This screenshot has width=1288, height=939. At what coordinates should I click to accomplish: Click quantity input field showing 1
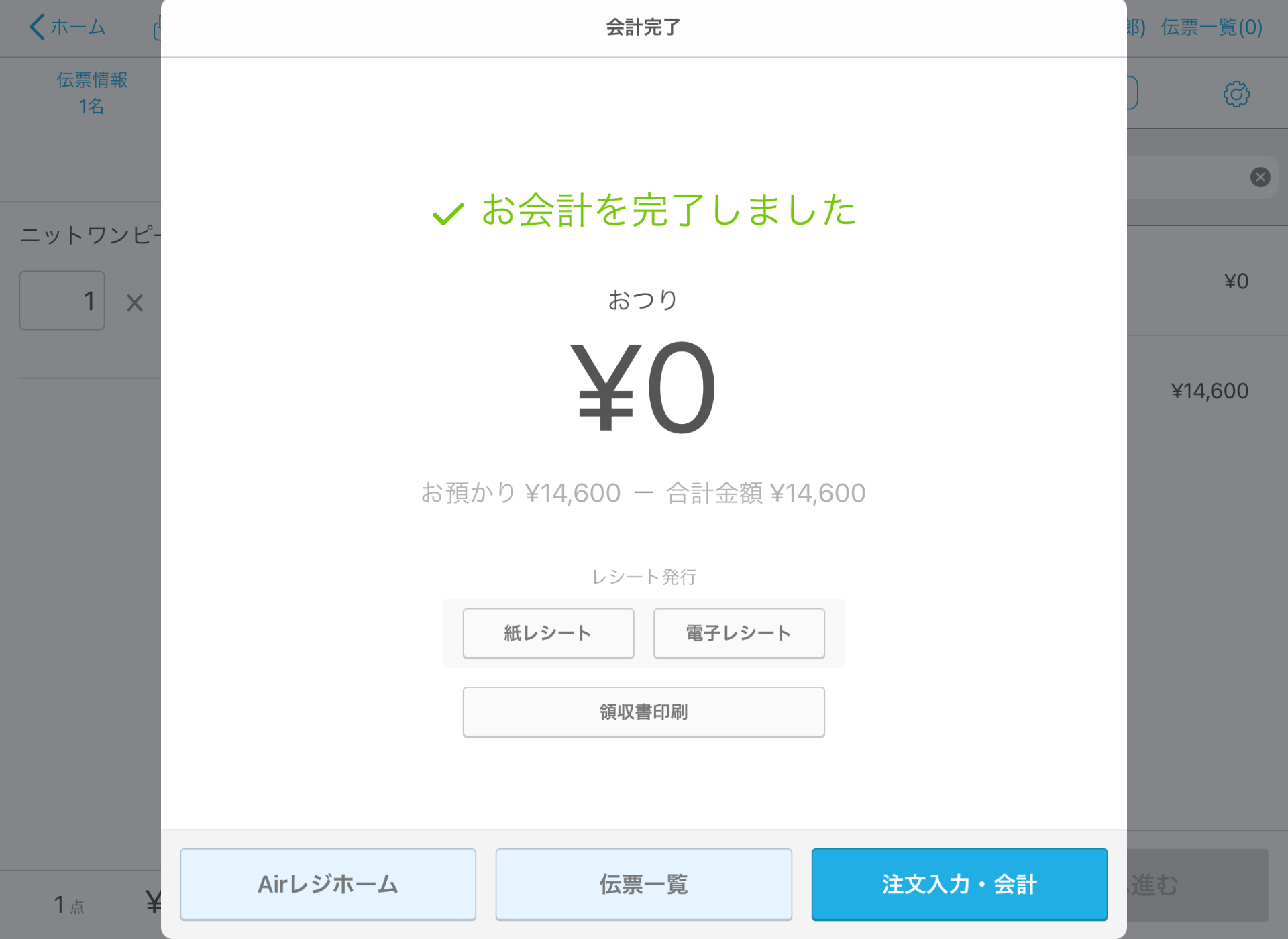pos(62,299)
